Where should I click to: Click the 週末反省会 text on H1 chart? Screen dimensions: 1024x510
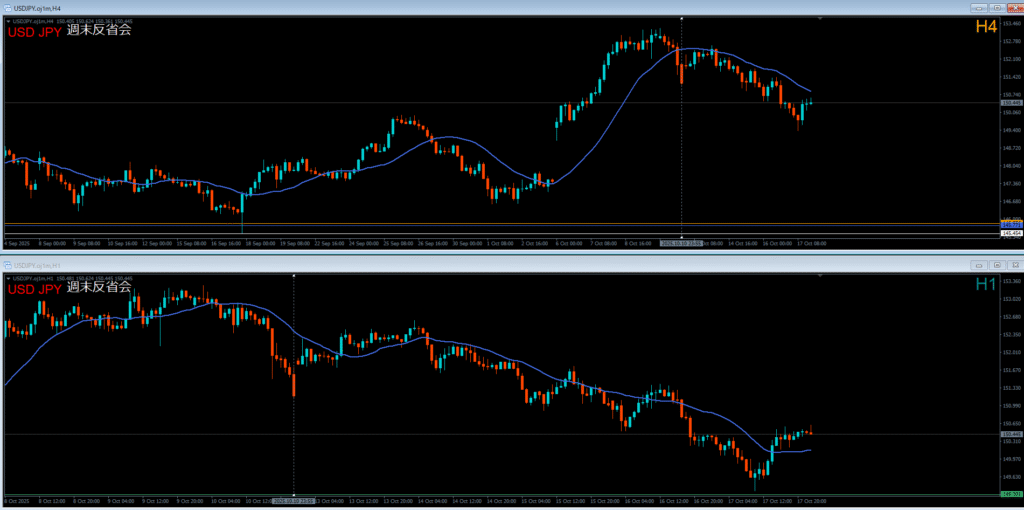(x=99, y=288)
